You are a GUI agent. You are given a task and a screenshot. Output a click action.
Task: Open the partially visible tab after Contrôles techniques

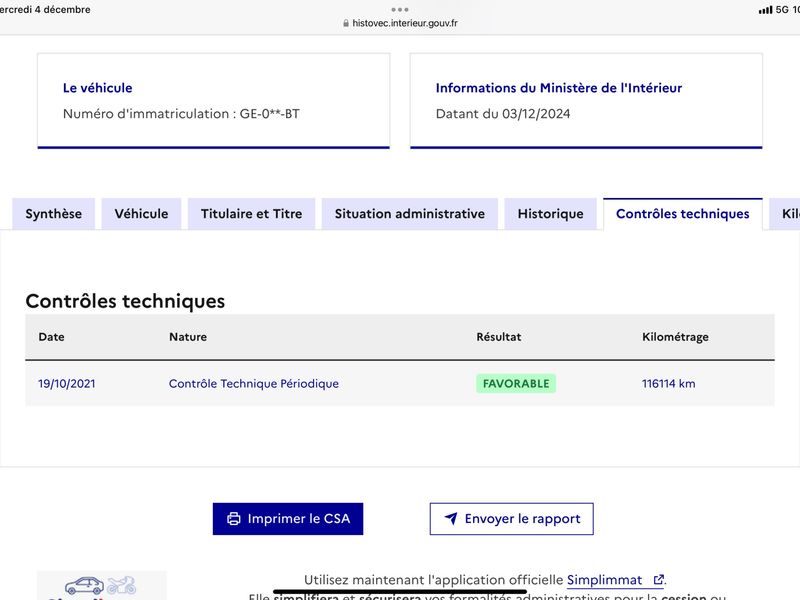pos(786,214)
